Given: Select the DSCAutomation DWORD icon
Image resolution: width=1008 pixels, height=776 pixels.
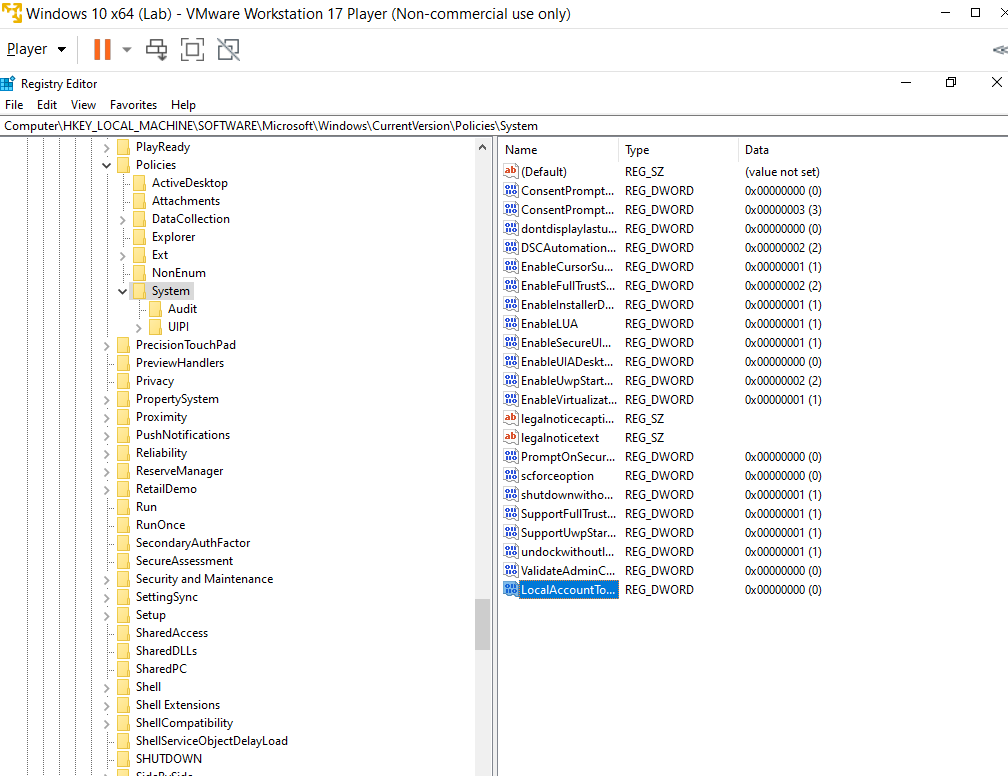Looking at the screenshot, I should (x=510, y=248).
